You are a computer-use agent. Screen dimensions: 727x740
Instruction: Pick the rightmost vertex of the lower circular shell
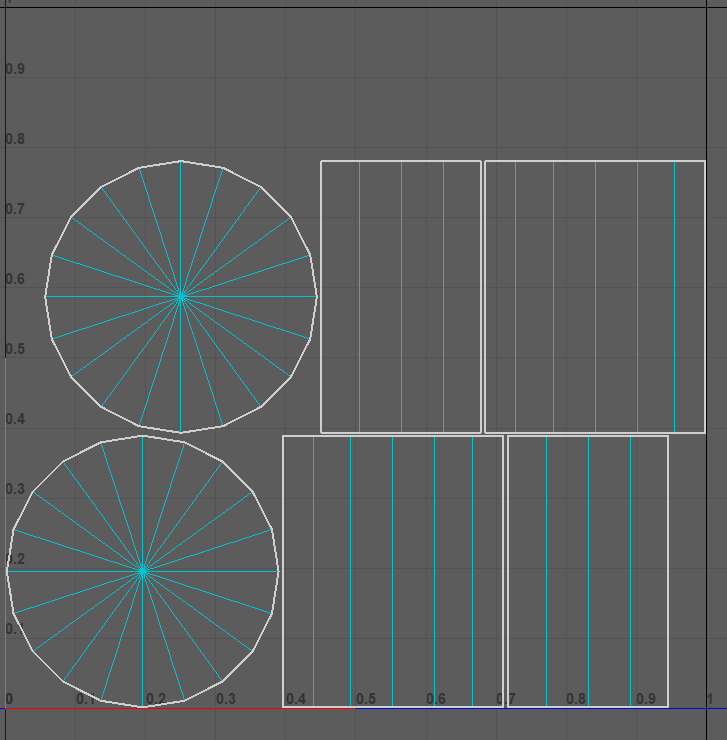click(x=278, y=571)
